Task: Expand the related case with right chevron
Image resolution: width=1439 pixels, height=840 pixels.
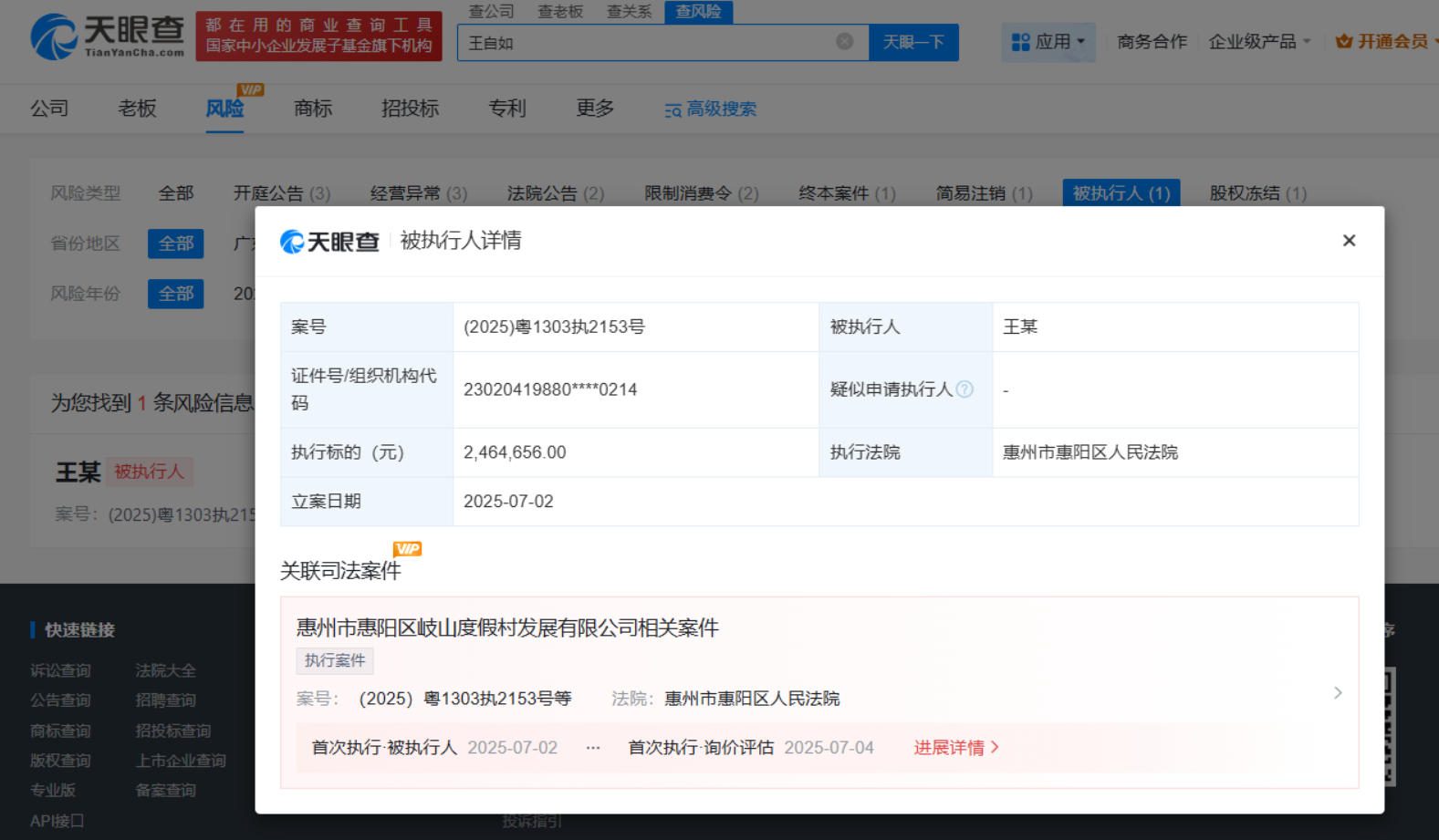Action: [x=1338, y=693]
